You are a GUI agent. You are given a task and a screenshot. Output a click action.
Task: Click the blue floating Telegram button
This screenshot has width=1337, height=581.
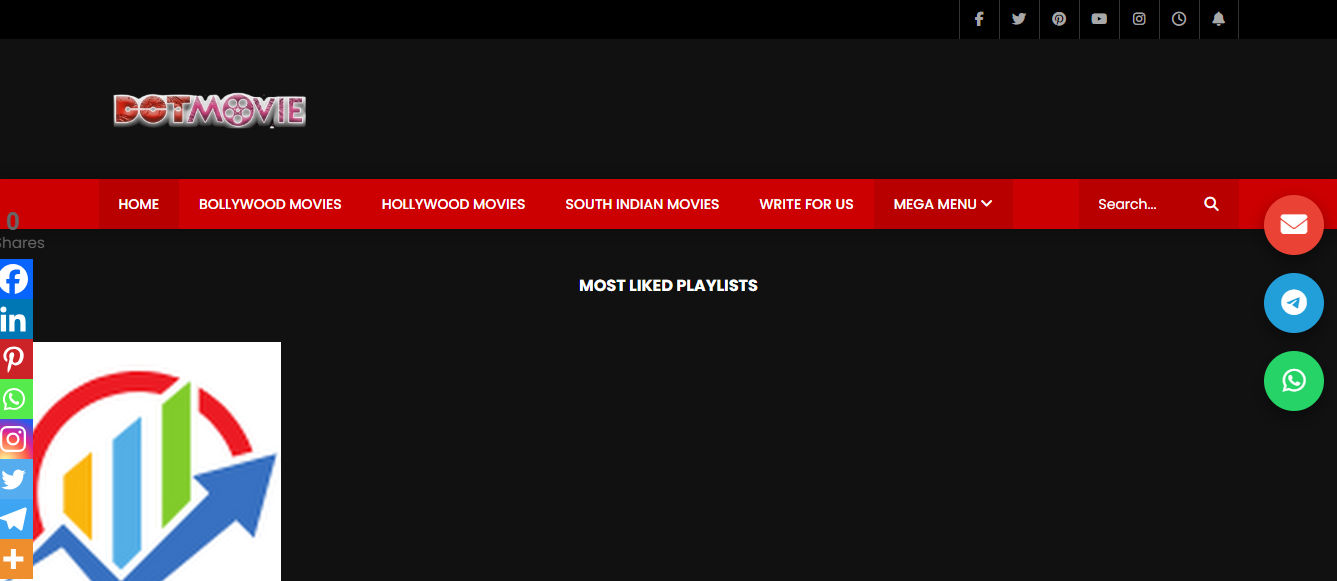click(1294, 303)
